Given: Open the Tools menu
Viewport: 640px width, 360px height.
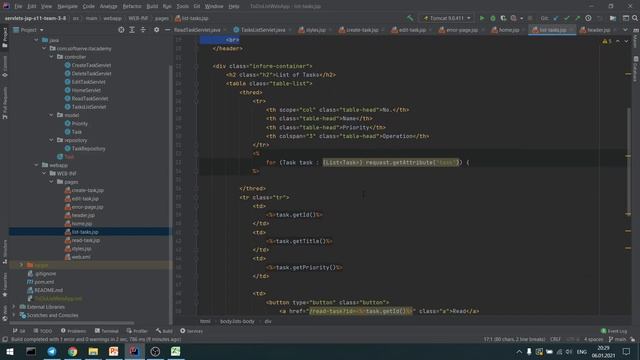Looking at the screenshot, I should (x=182, y=7).
